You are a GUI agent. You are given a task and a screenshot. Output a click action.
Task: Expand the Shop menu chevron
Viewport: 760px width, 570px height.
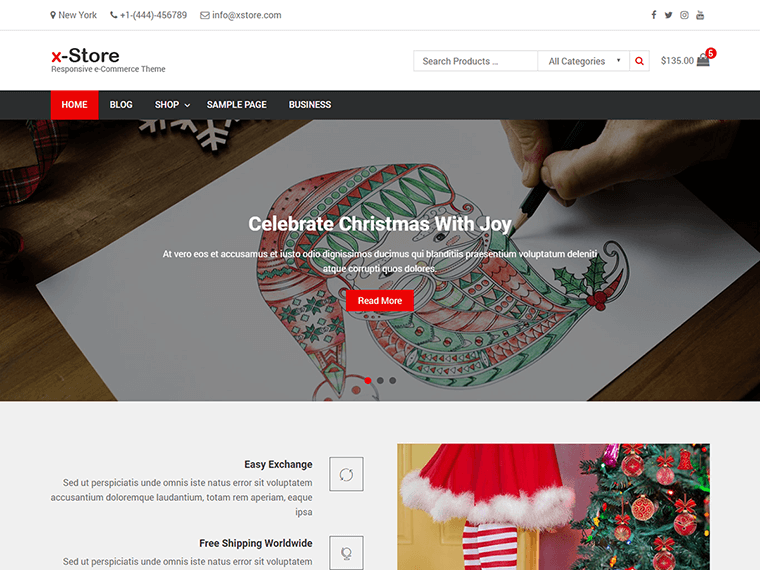click(187, 105)
